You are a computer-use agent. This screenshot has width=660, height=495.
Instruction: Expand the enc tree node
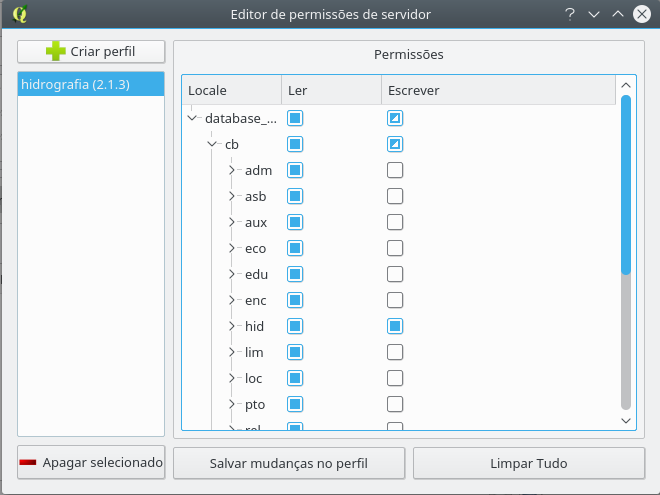click(x=232, y=300)
